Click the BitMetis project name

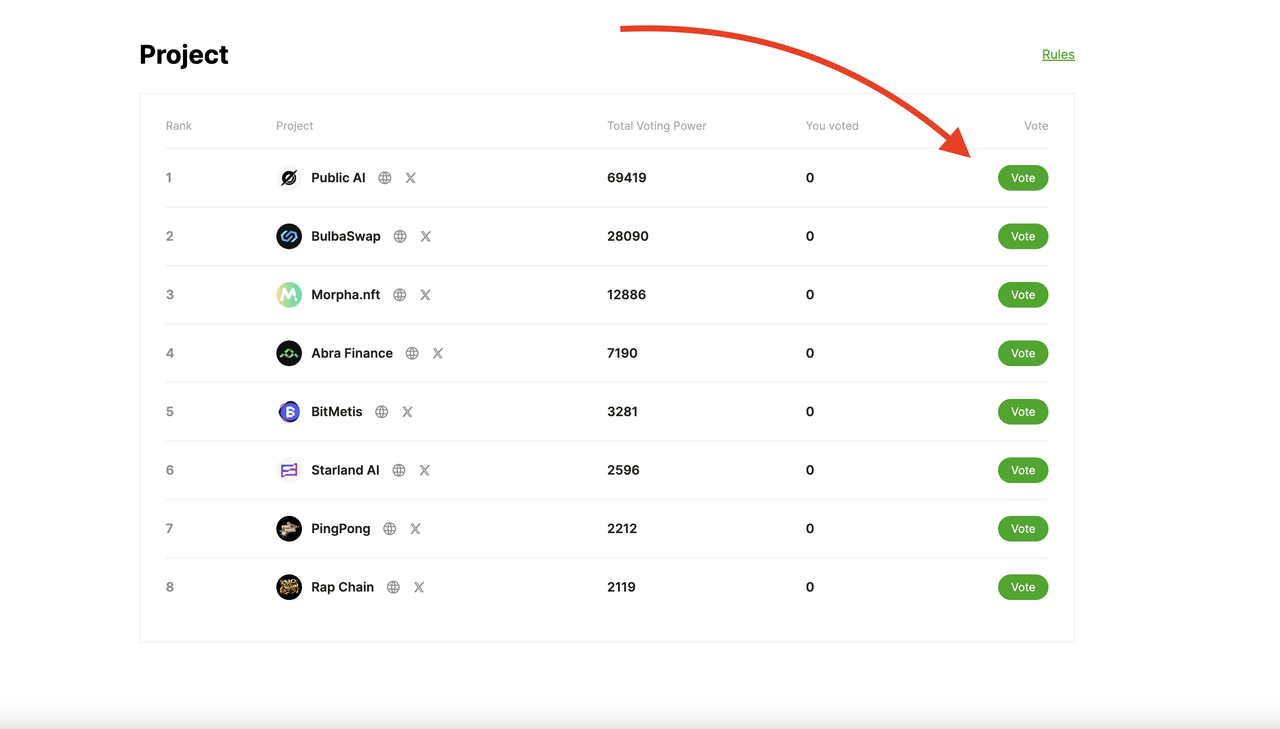point(337,412)
